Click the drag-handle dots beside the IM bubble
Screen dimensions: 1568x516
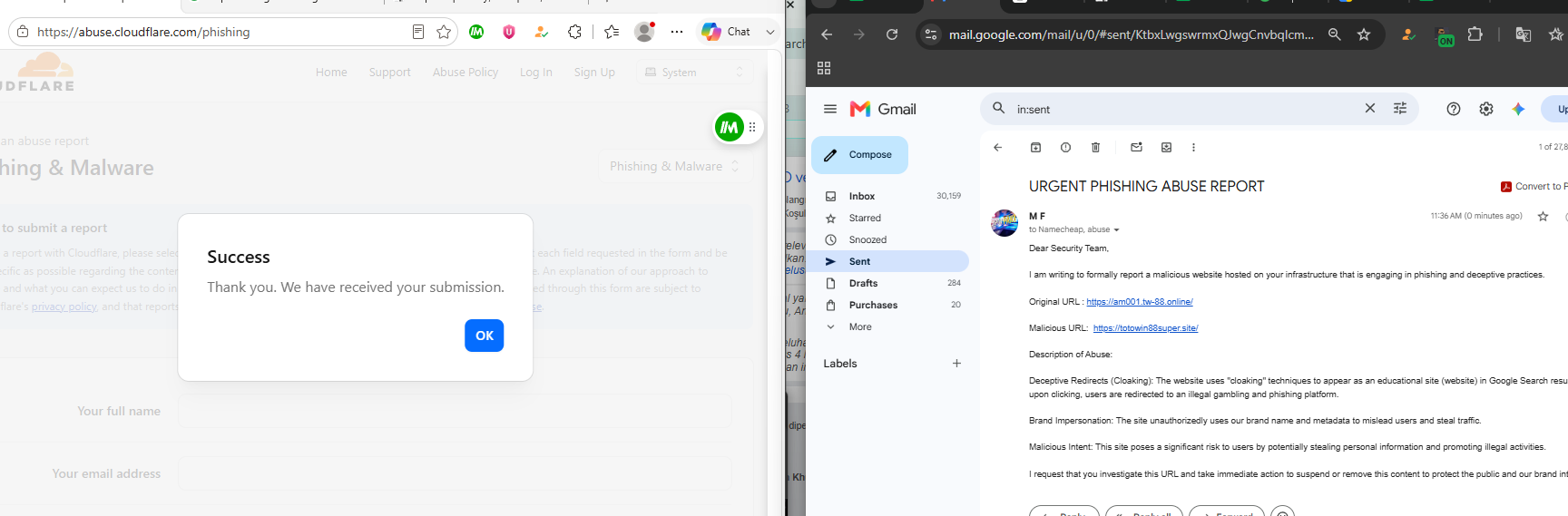tap(752, 128)
